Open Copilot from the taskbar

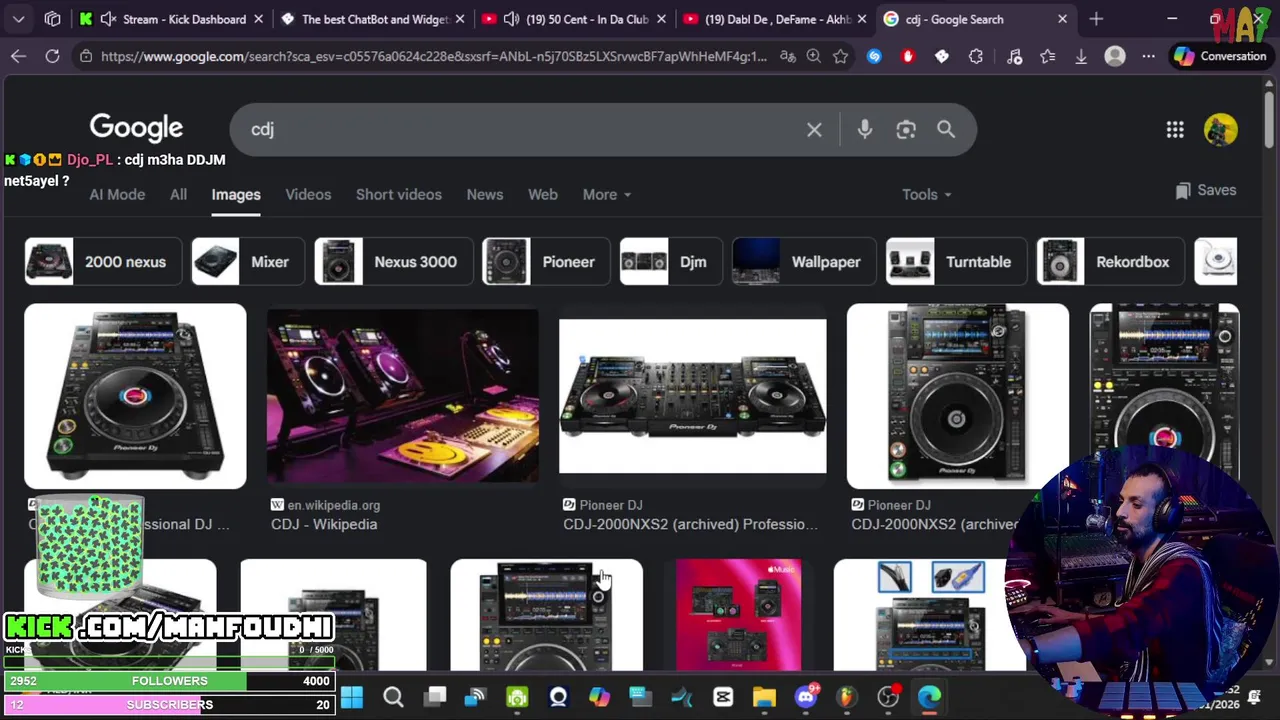(599, 697)
